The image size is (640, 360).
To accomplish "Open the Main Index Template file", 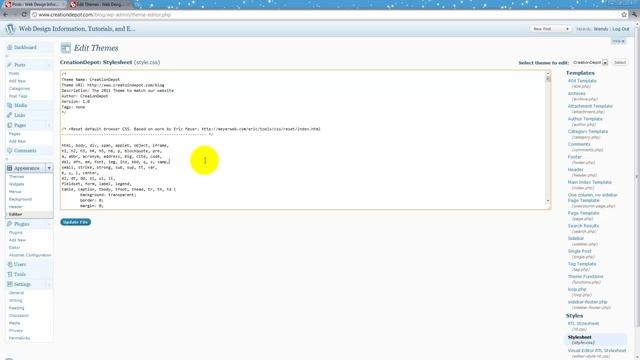I will point(589,182).
